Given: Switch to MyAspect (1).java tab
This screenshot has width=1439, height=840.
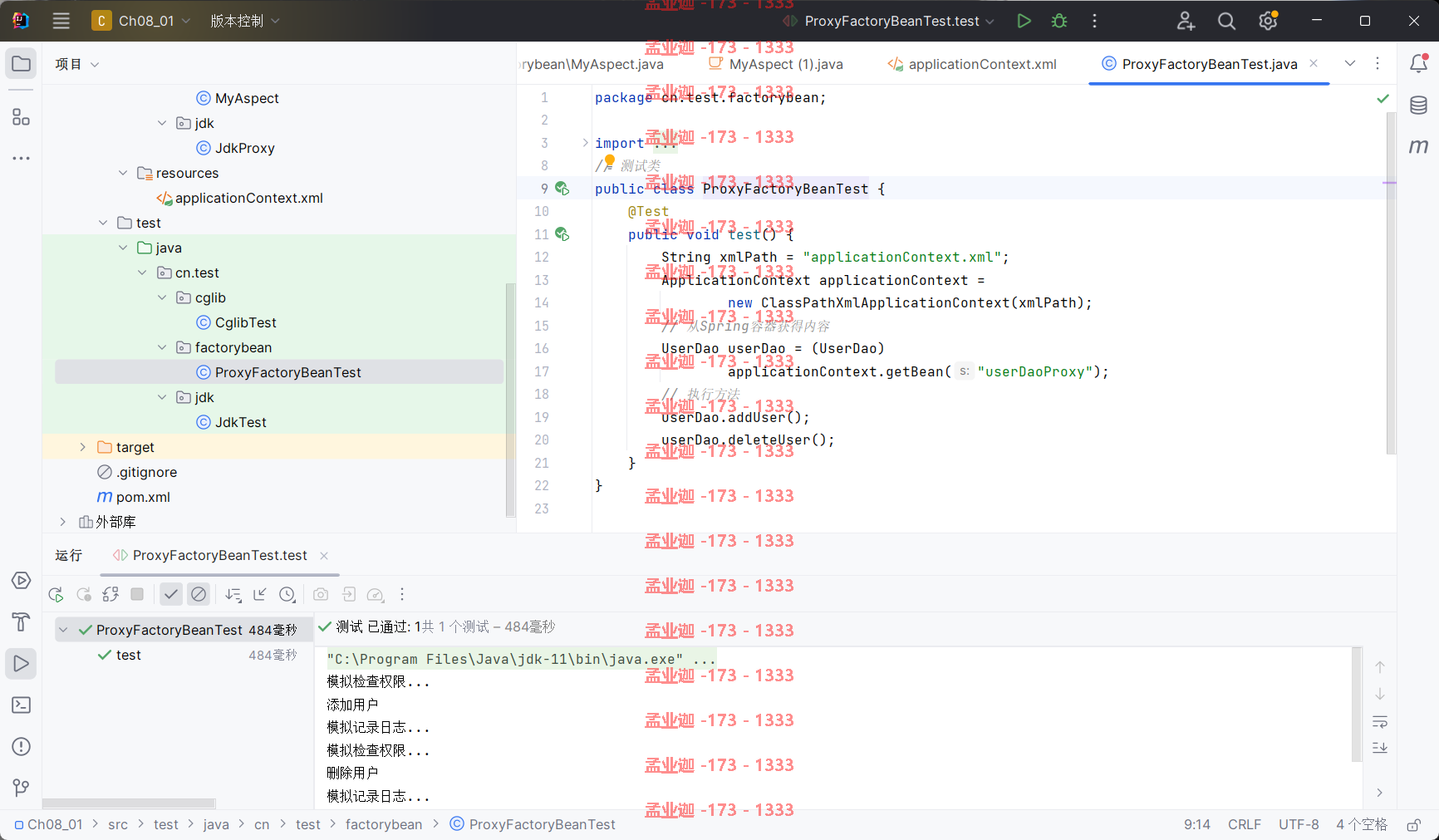Looking at the screenshot, I should point(775,64).
